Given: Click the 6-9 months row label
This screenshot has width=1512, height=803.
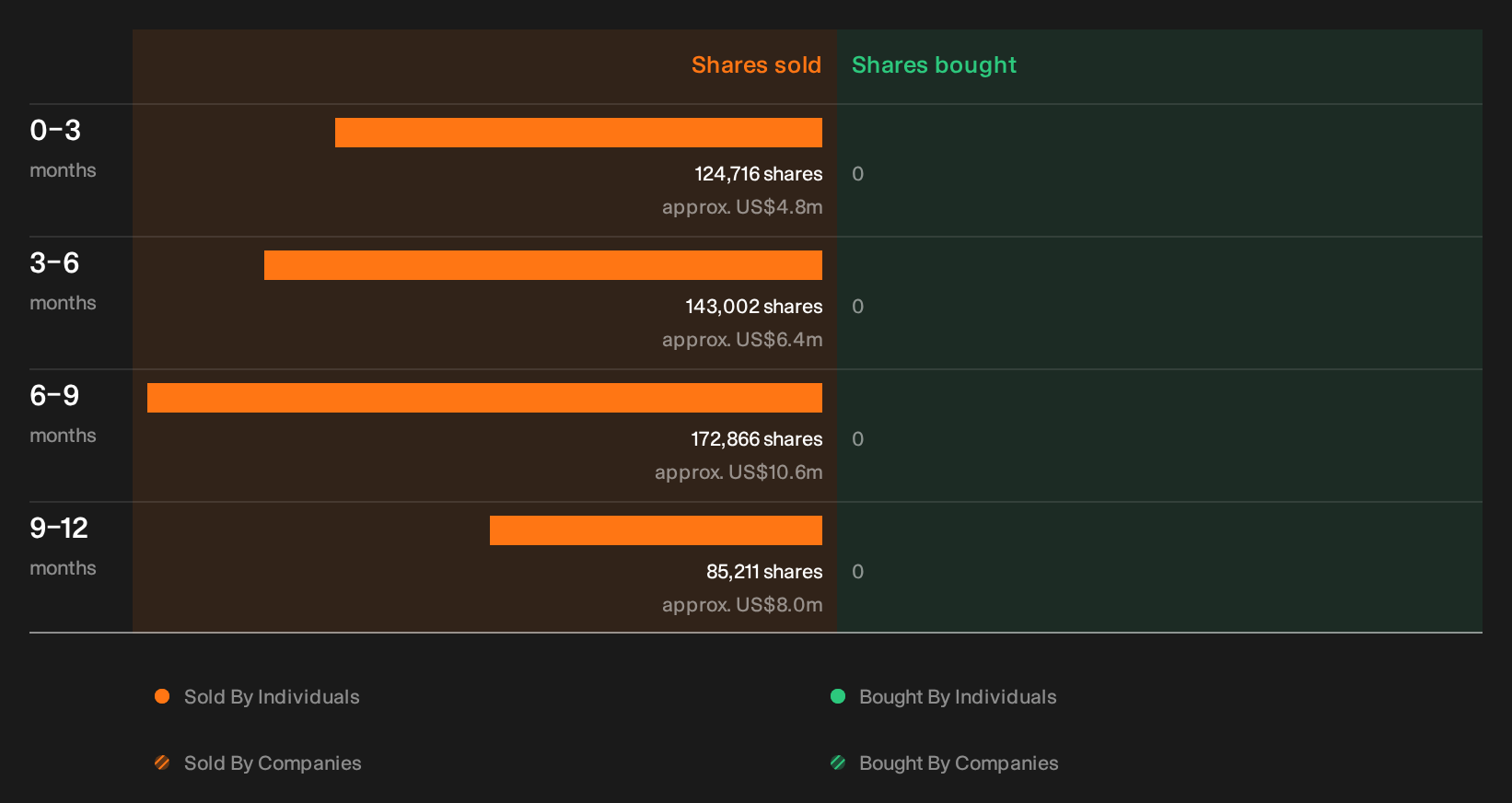Looking at the screenshot, I should tap(63, 413).
